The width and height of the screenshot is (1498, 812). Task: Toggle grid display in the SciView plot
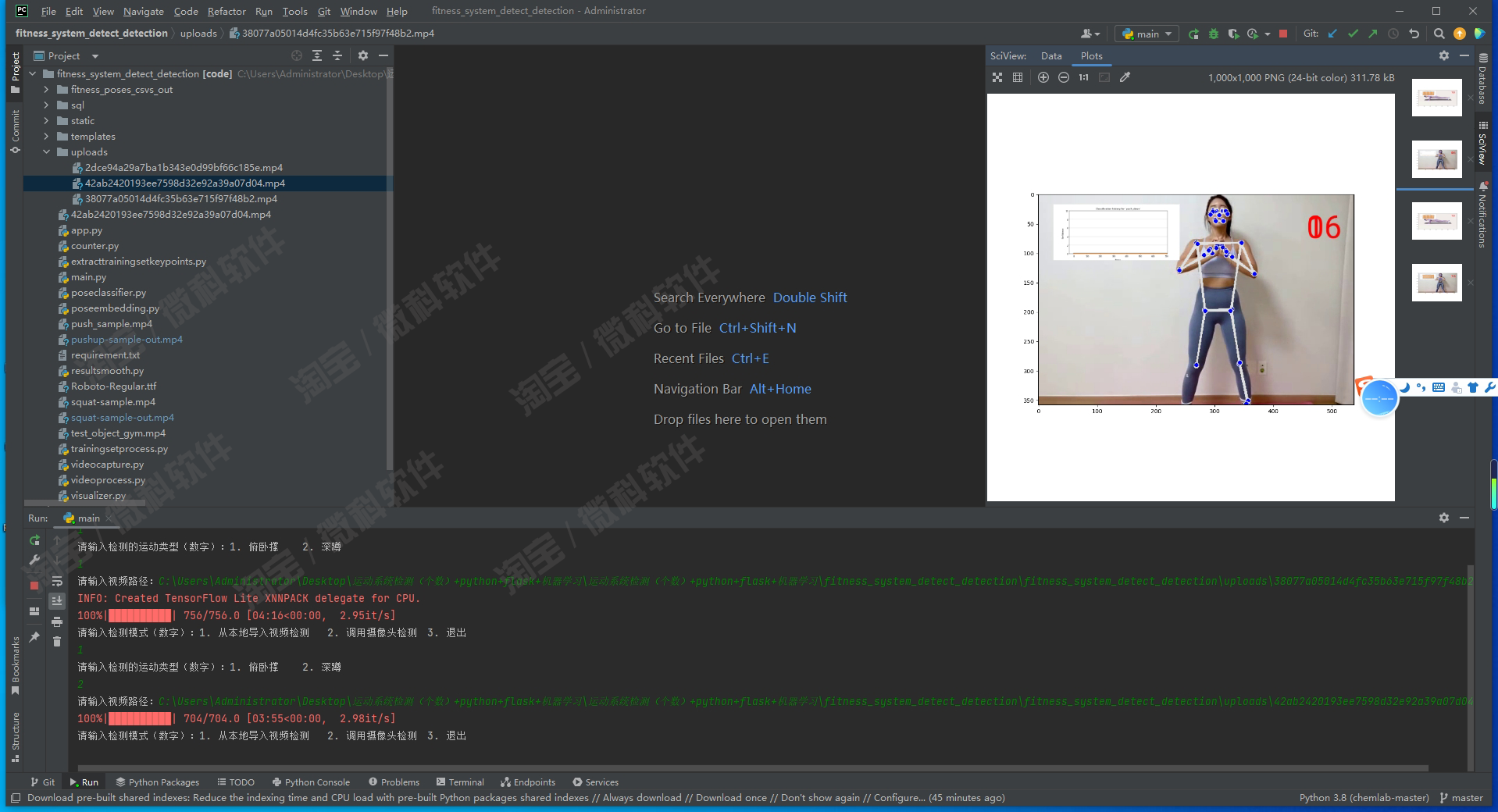click(1018, 77)
